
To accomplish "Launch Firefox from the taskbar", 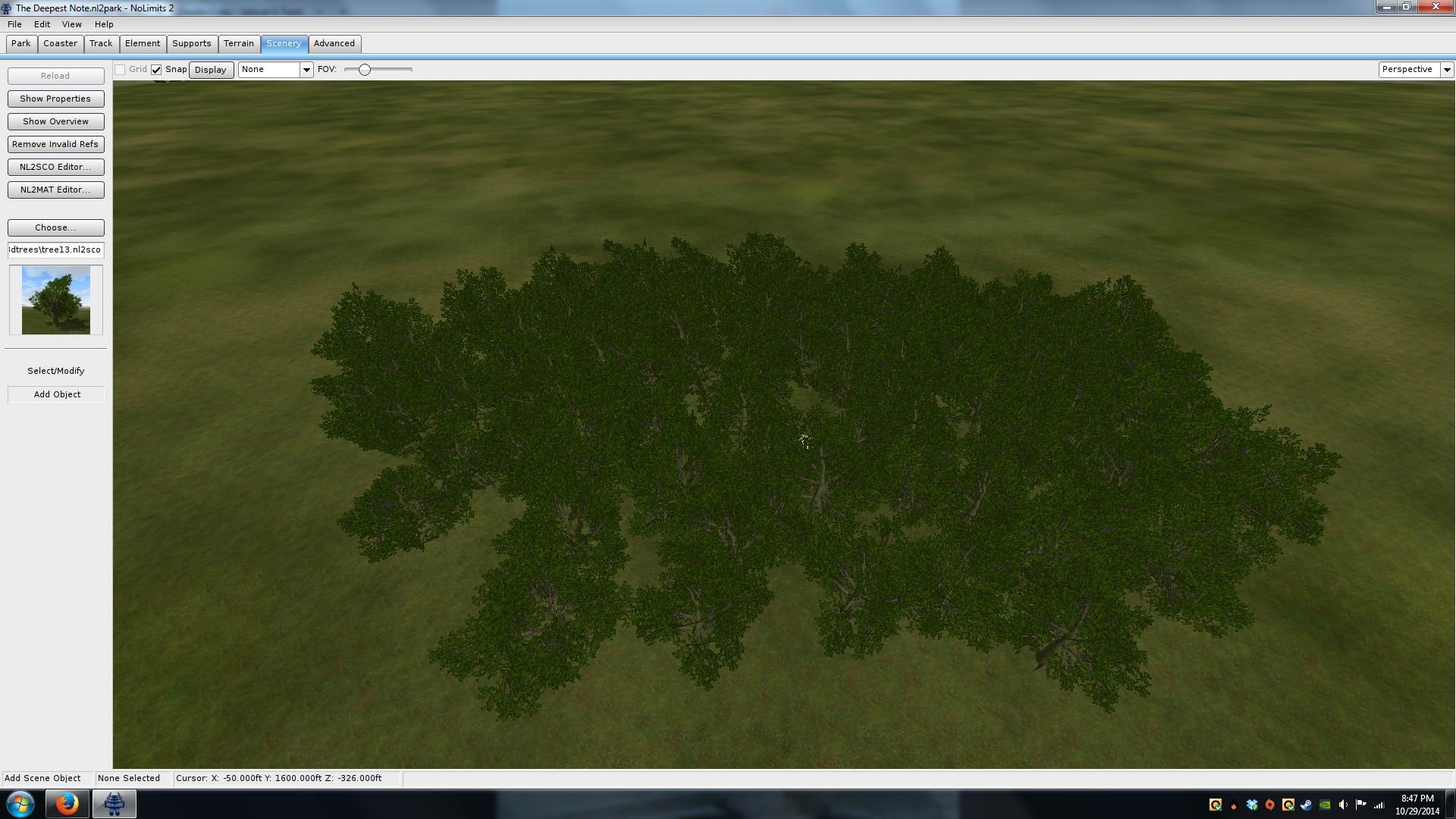I will click(x=67, y=804).
